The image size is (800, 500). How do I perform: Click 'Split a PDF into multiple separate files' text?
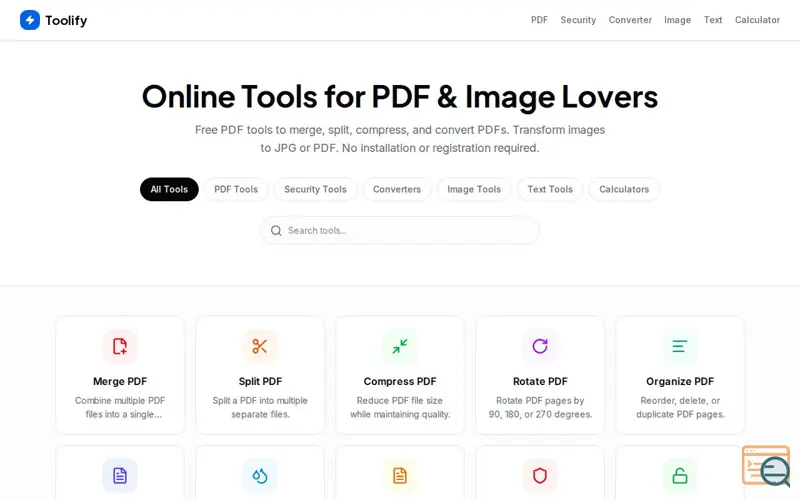click(260, 407)
